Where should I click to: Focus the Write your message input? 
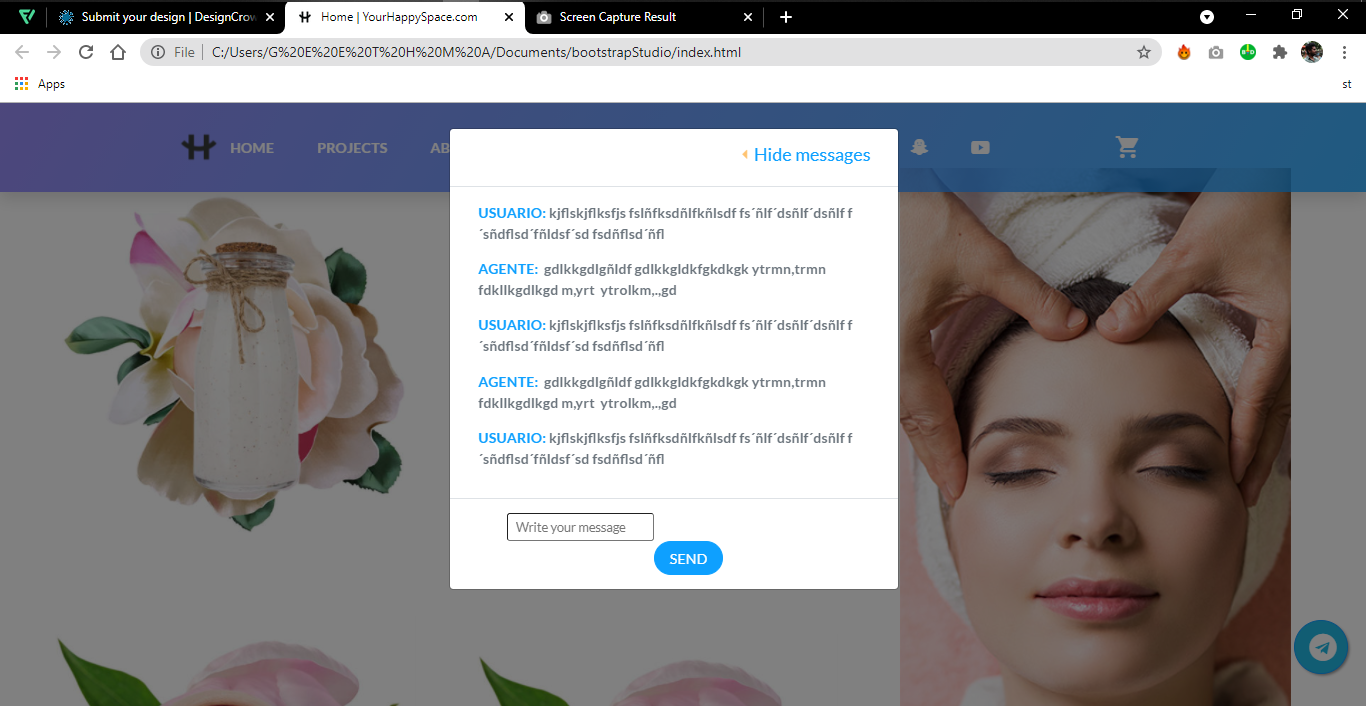[x=580, y=527]
